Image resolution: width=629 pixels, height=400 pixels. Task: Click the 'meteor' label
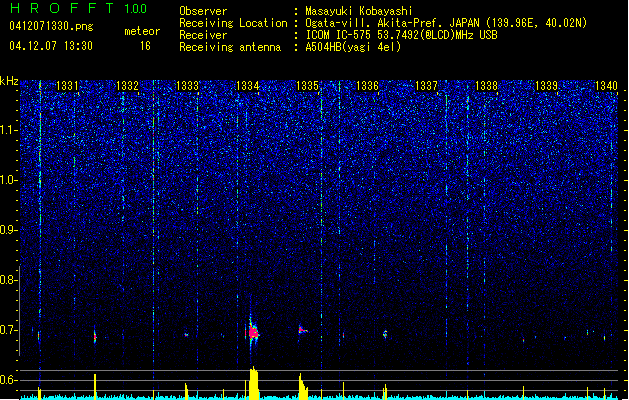point(142,31)
